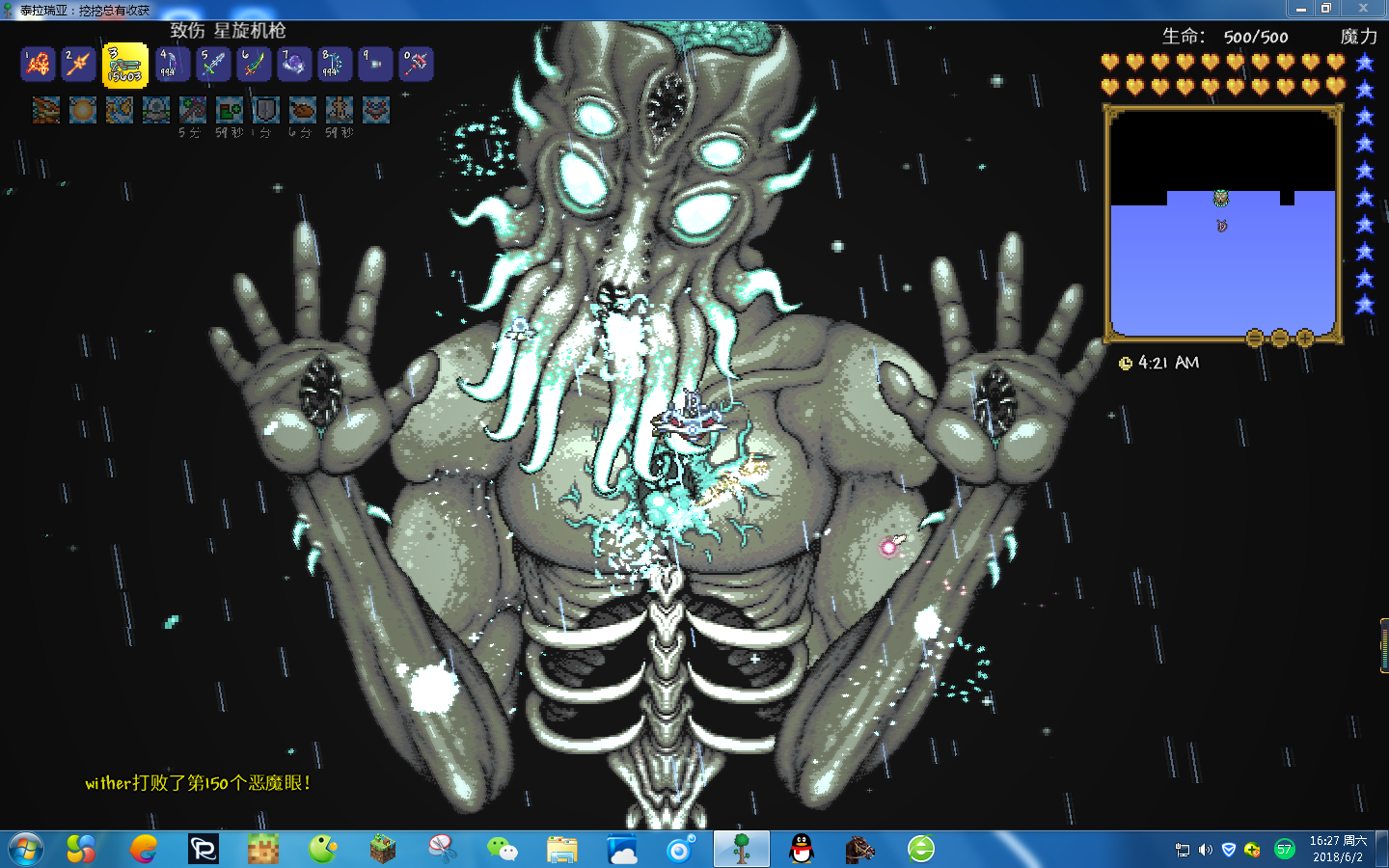The height and width of the screenshot is (868, 1389).
Task: Click the volume speaker tray icon
Action: pyautogui.click(x=1206, y=850)
